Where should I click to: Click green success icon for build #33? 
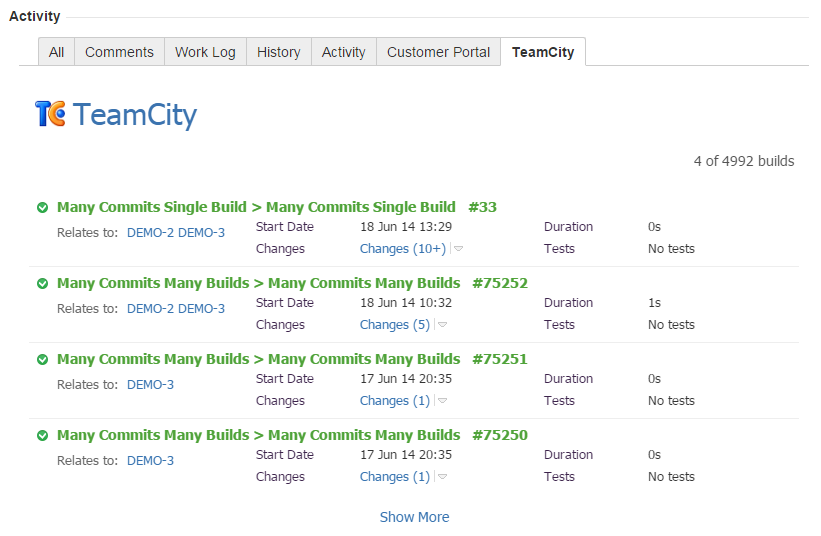coord(42,208)
